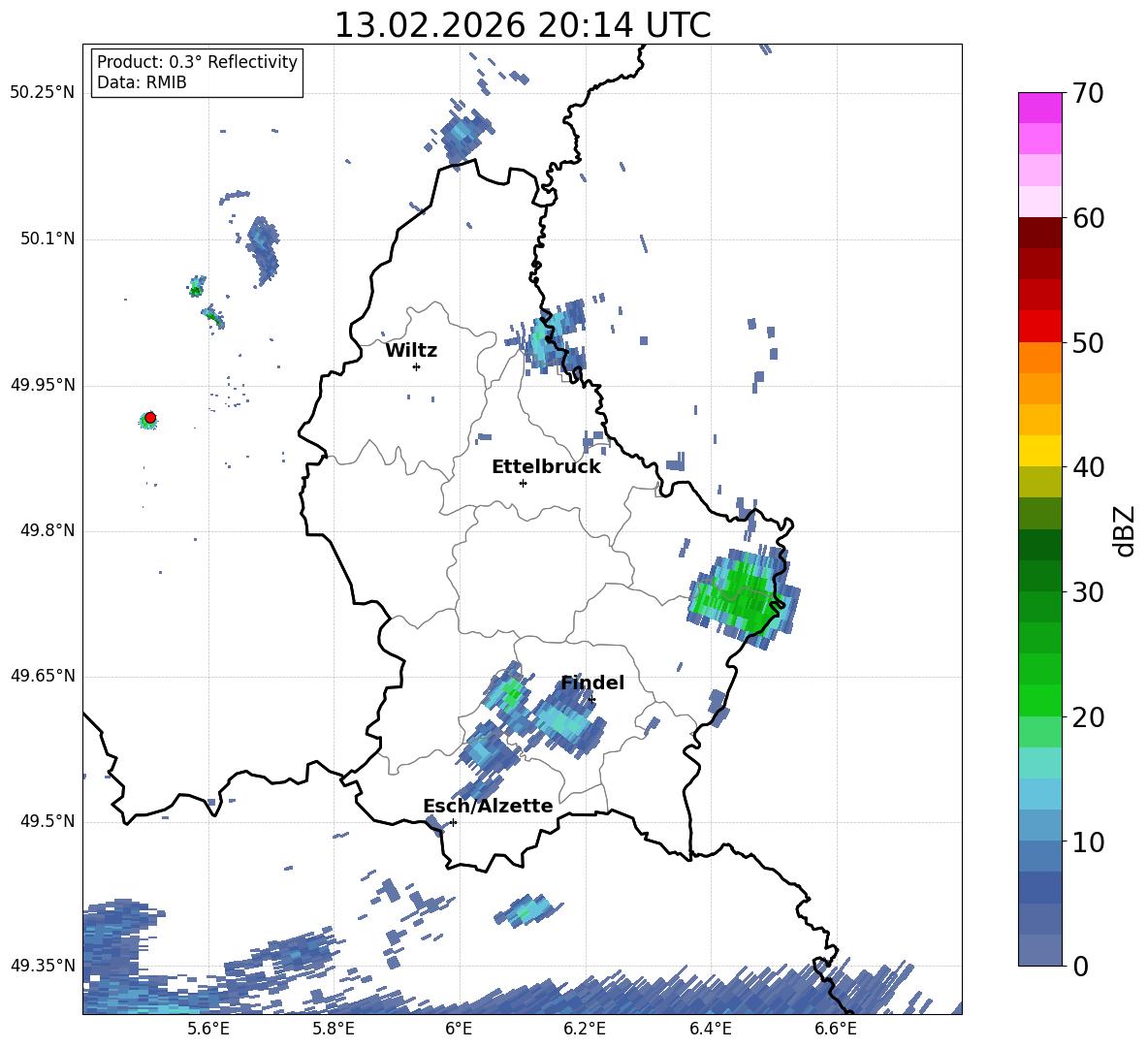Click the 49.65°N latitude label
The width and height of the screenshot is (1148, 1048).
pyautogui.click(x=42, y=676)
